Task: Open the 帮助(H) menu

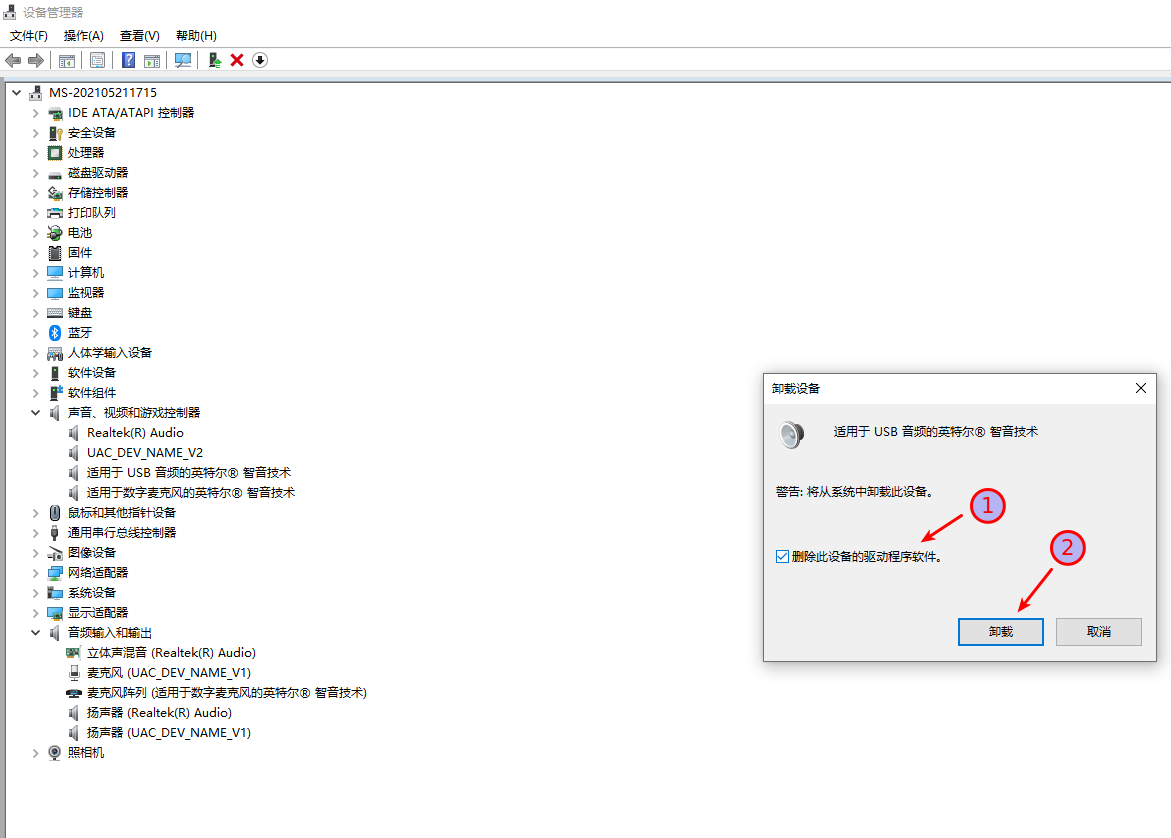Action: [196, 36]
